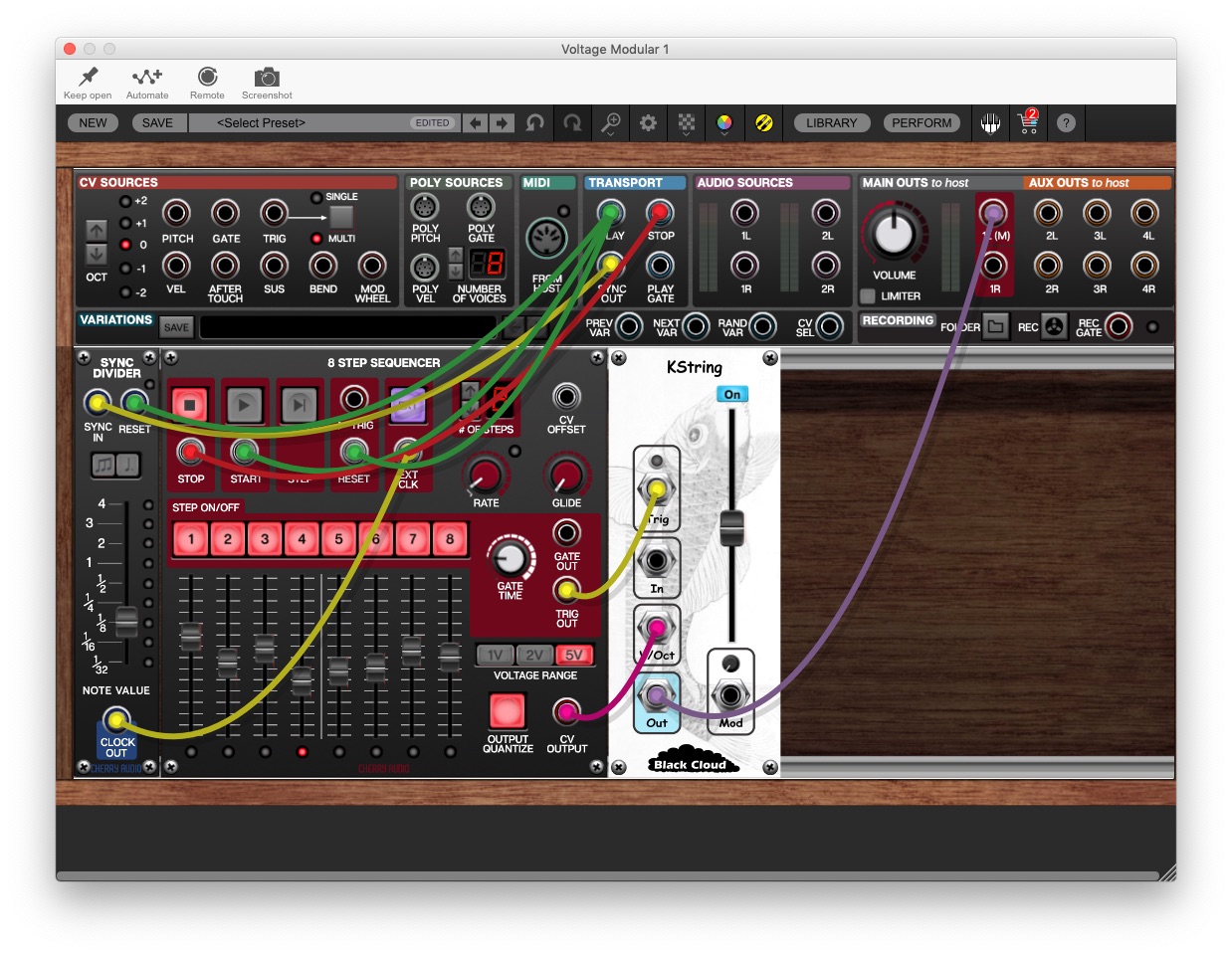
Task: Click the purple EXT clock button in sequencer
Action: pyautogui.click(x=408, y=405)
